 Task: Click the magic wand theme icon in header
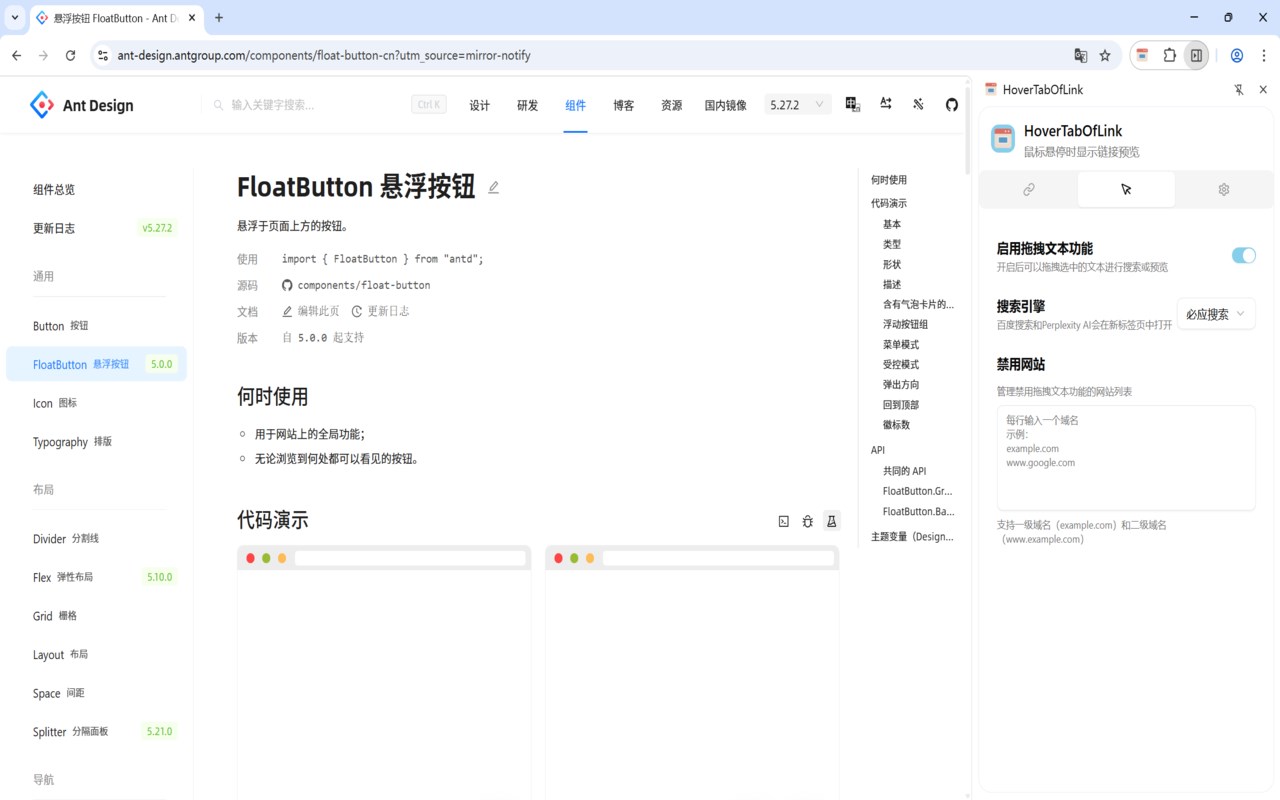(x=918, y=105)
